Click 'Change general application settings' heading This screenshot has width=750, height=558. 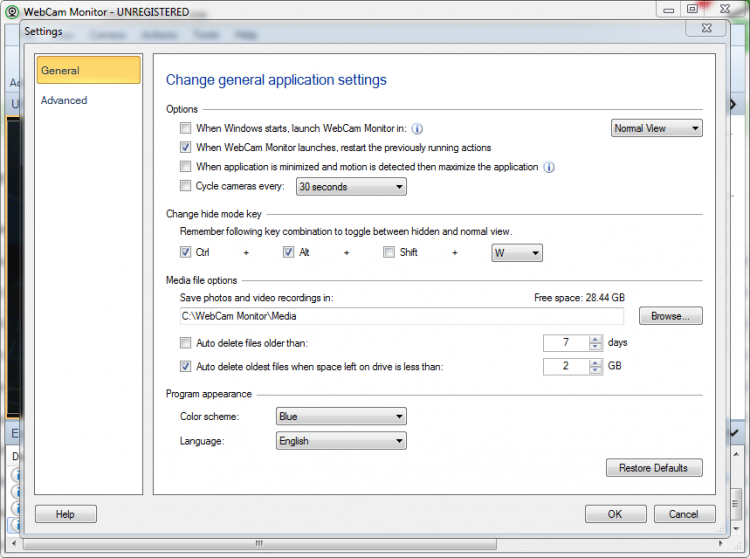click(x=276, y=80)
